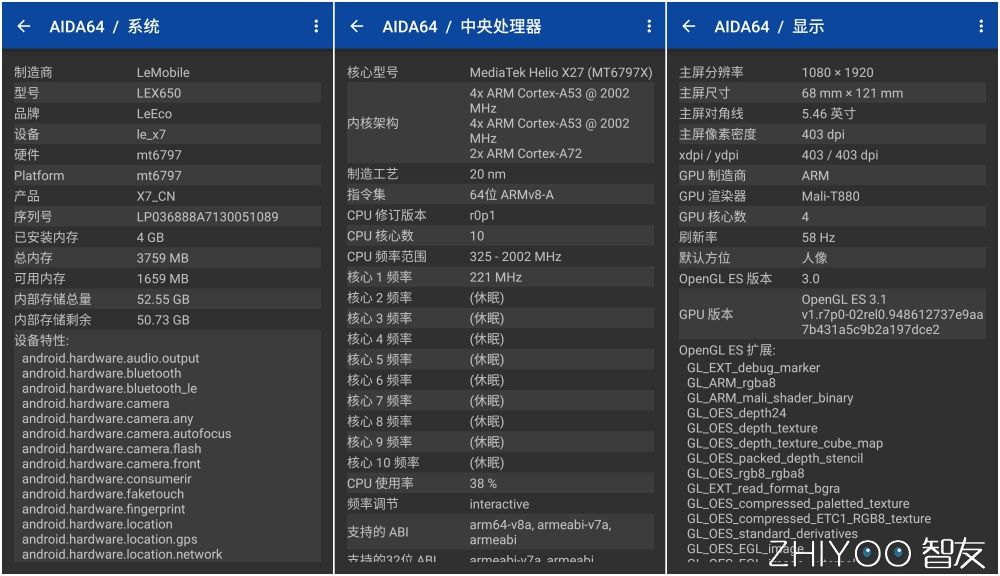Viewport: 1000px width, 576px height.
Task: Tap the CPU 核心数 10 row
Action: [x=500, y=235]
